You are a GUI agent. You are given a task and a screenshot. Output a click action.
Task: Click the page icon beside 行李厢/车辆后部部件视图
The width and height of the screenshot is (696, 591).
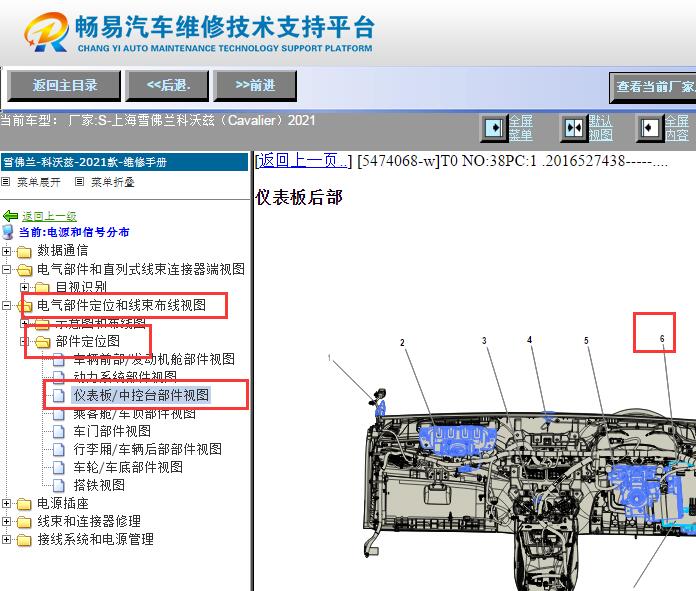[59, 449]
